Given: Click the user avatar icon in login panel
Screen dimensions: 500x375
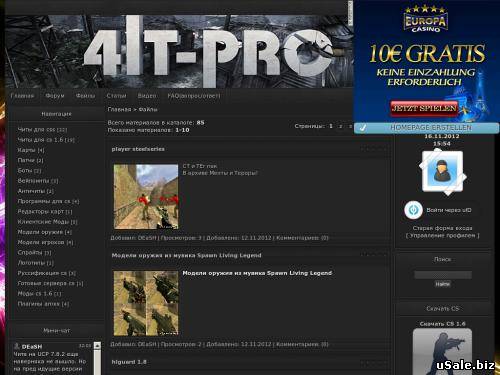Looking at the screenshot, I should pyautogui.click(x=442, y=171).
